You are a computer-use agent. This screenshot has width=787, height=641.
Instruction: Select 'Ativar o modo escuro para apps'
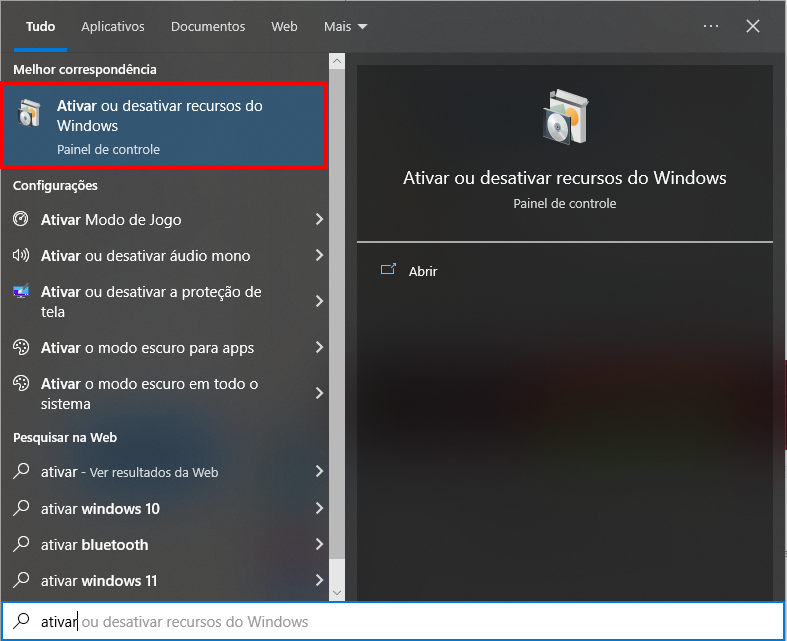point(165,347)
